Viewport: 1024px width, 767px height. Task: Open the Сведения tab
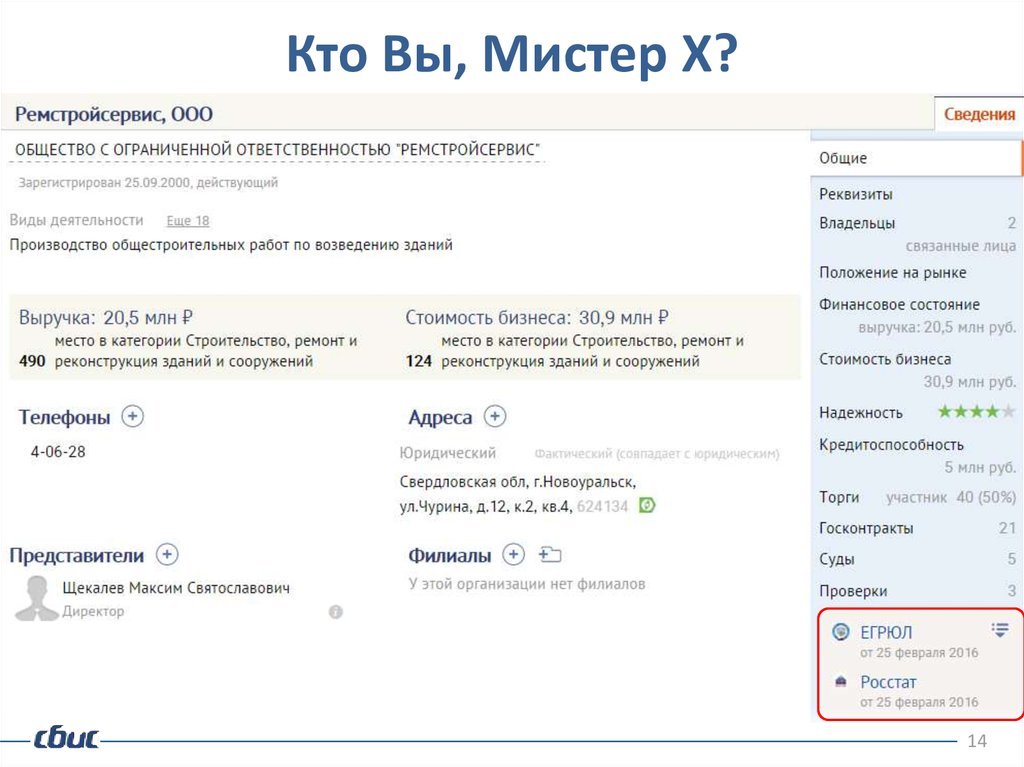point(979,114)
